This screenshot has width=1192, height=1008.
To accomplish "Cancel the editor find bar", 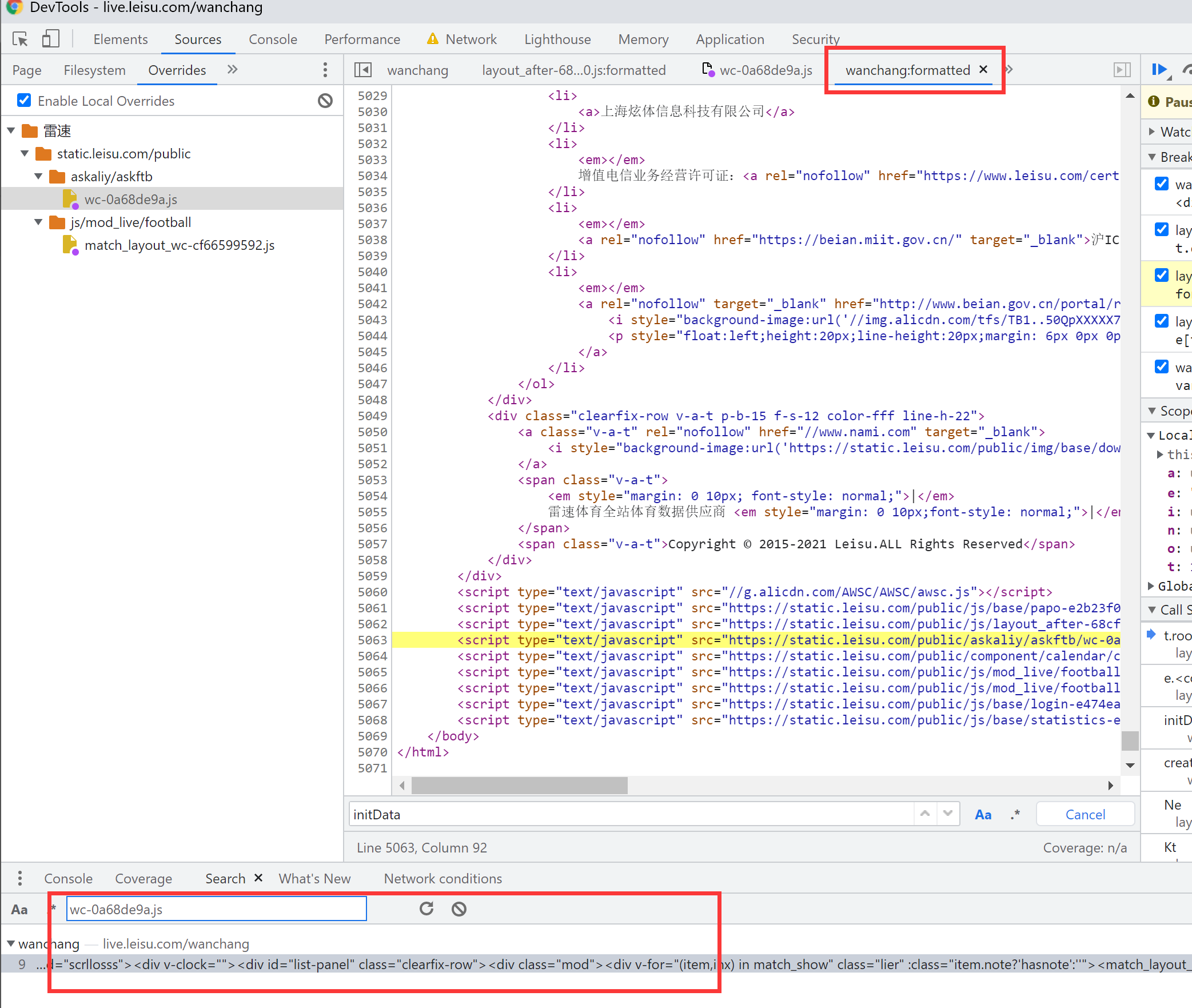I will [x=1085, y=814].
